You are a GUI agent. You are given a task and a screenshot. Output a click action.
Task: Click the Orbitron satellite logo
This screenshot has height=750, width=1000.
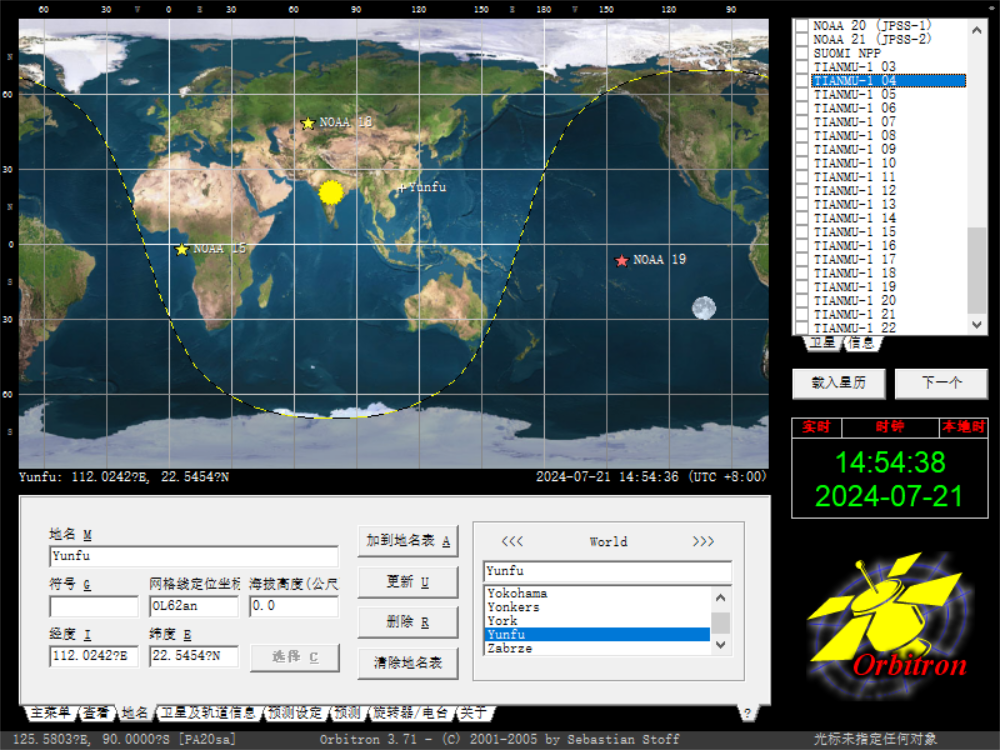(887, 616)
